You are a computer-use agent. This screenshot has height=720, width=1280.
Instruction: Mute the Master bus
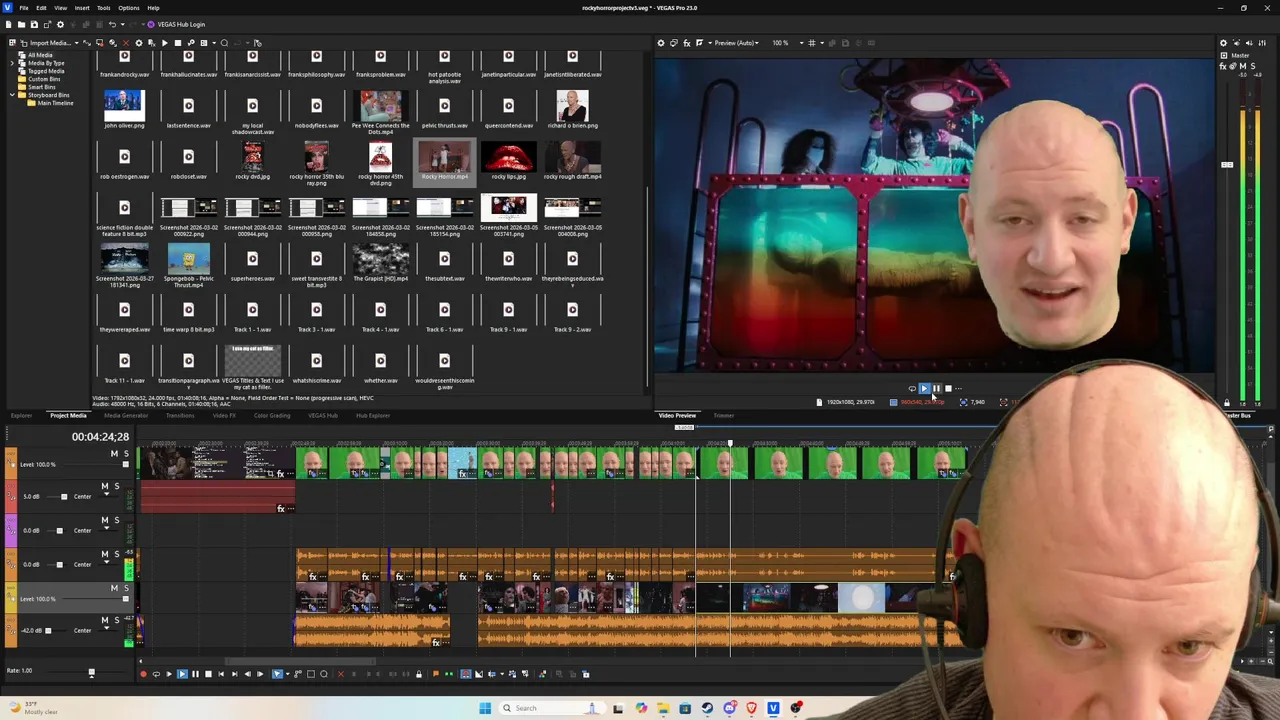click(1245, 66)
